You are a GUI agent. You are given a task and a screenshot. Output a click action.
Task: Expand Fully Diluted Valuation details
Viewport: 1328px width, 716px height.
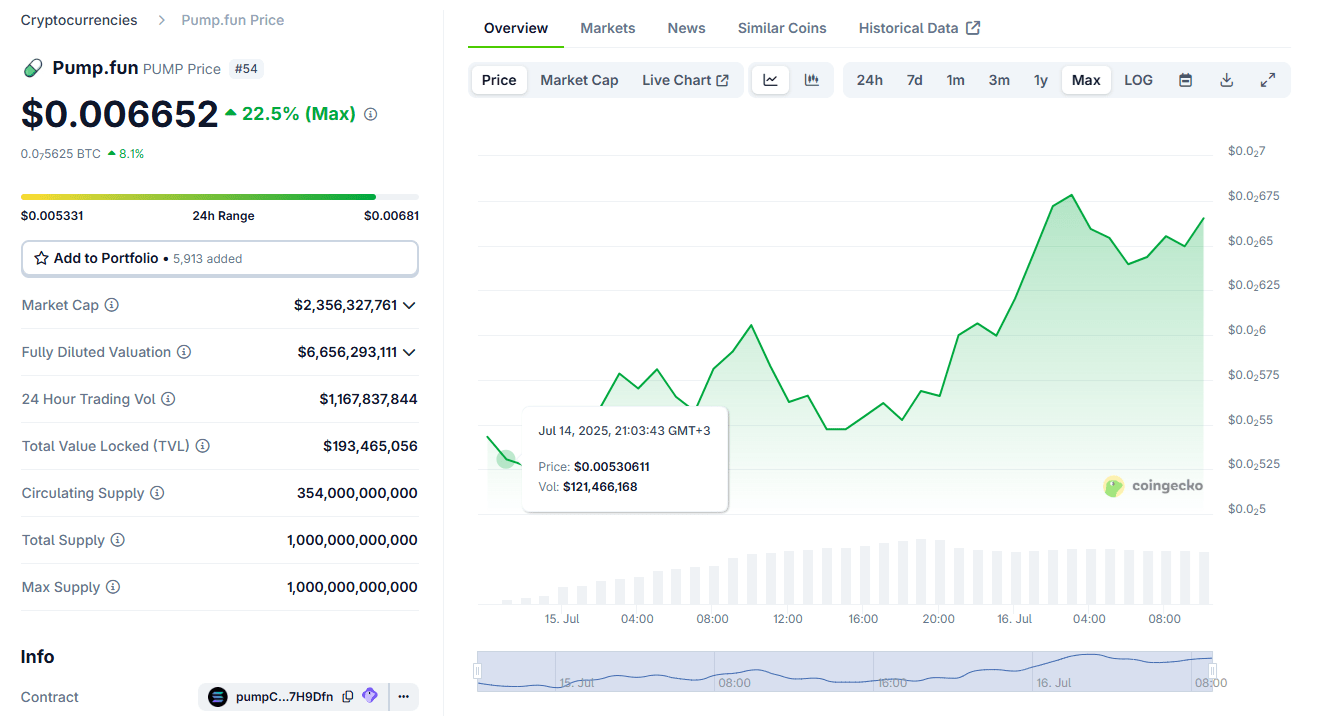[x=409, y=352]
